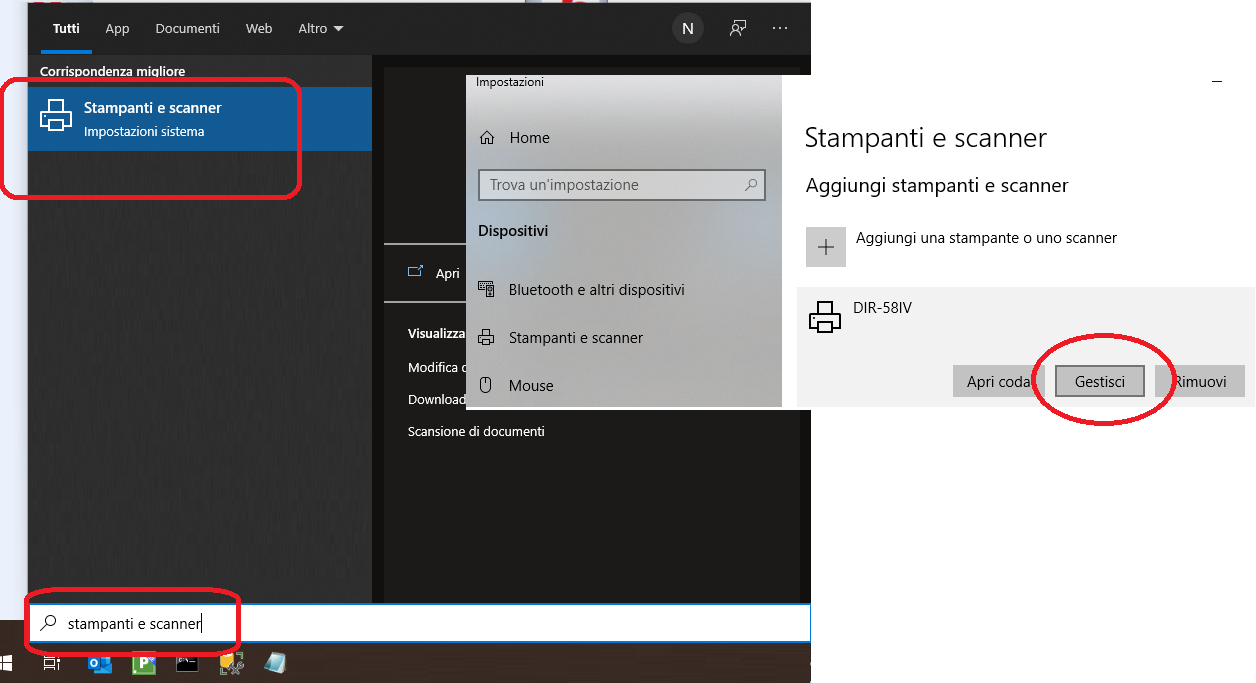Open Outlook from the taskbar
Screen dimensions: 1256x683
tap(100, 663)
